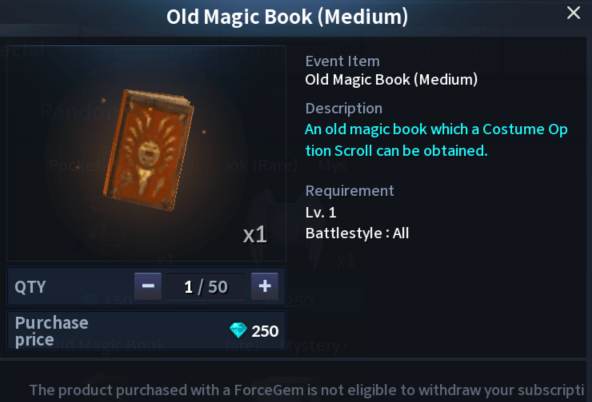Click the dialog title Old Magic Book (Medium)
The width and height of the screenshot is (592, 402).
[287, 17]
